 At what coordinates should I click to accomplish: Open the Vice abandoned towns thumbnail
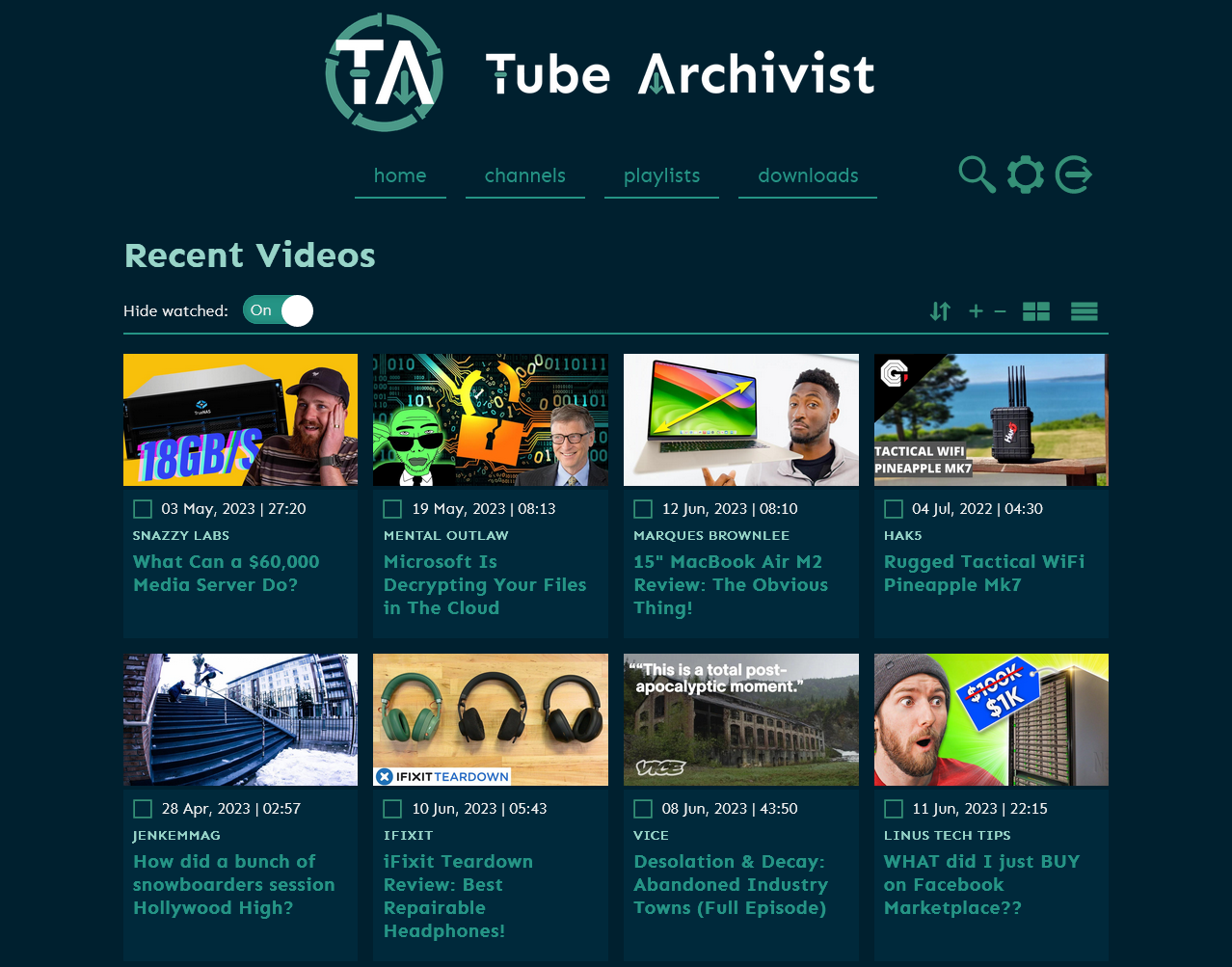740,719
